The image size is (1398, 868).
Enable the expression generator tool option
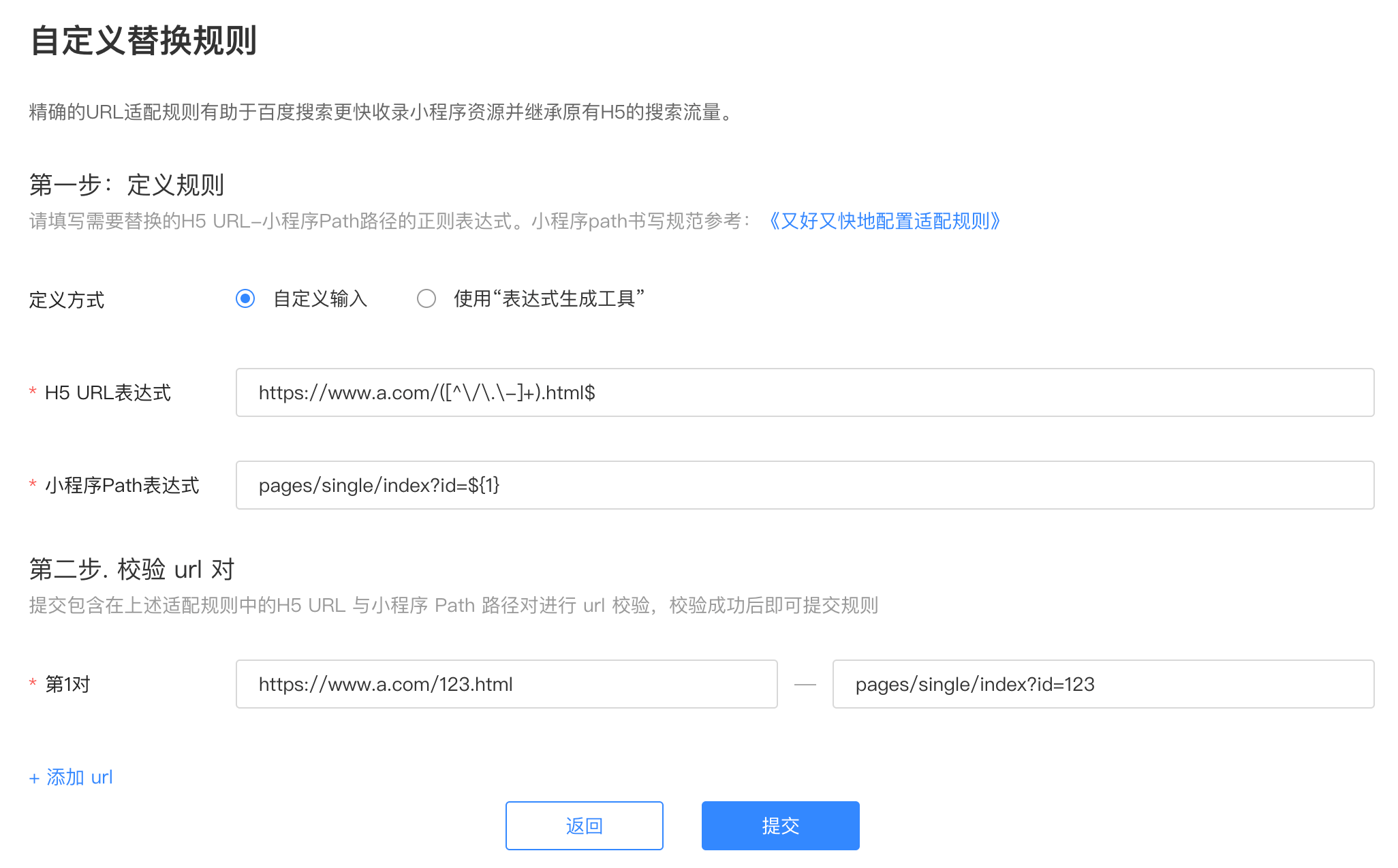(x=427, y=298)
